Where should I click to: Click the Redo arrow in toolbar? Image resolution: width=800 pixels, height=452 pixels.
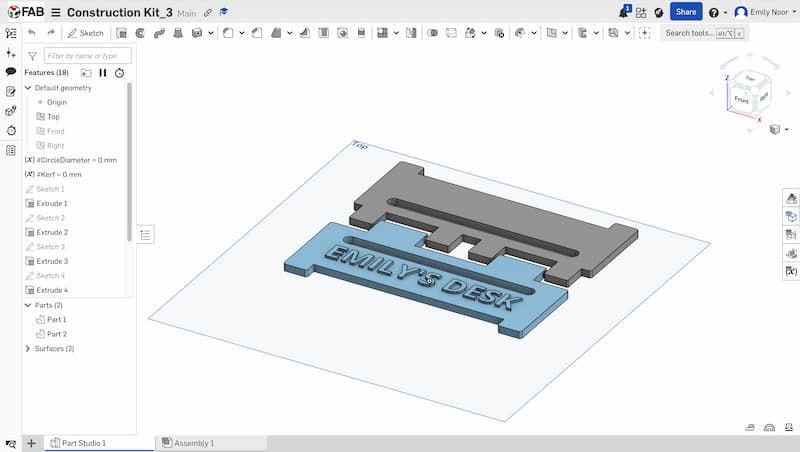pos(50,33)
